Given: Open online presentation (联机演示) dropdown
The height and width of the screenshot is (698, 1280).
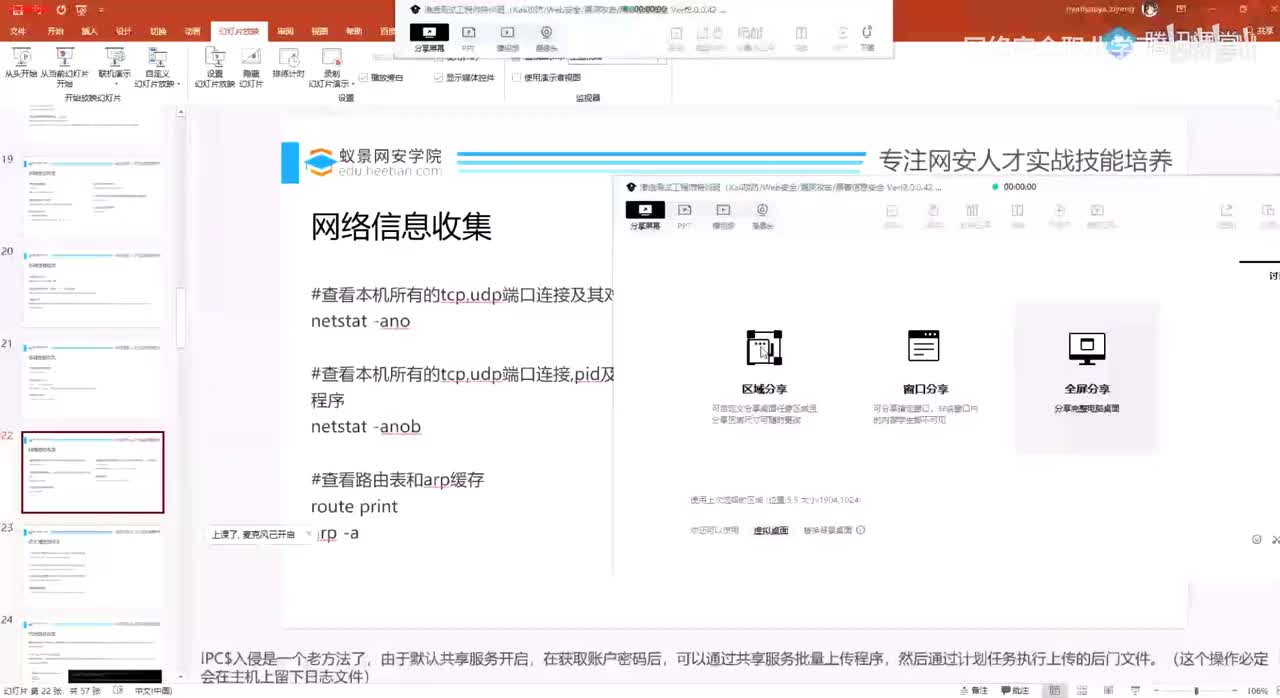Looking at the screenshot, I should [x=114, y=65].
